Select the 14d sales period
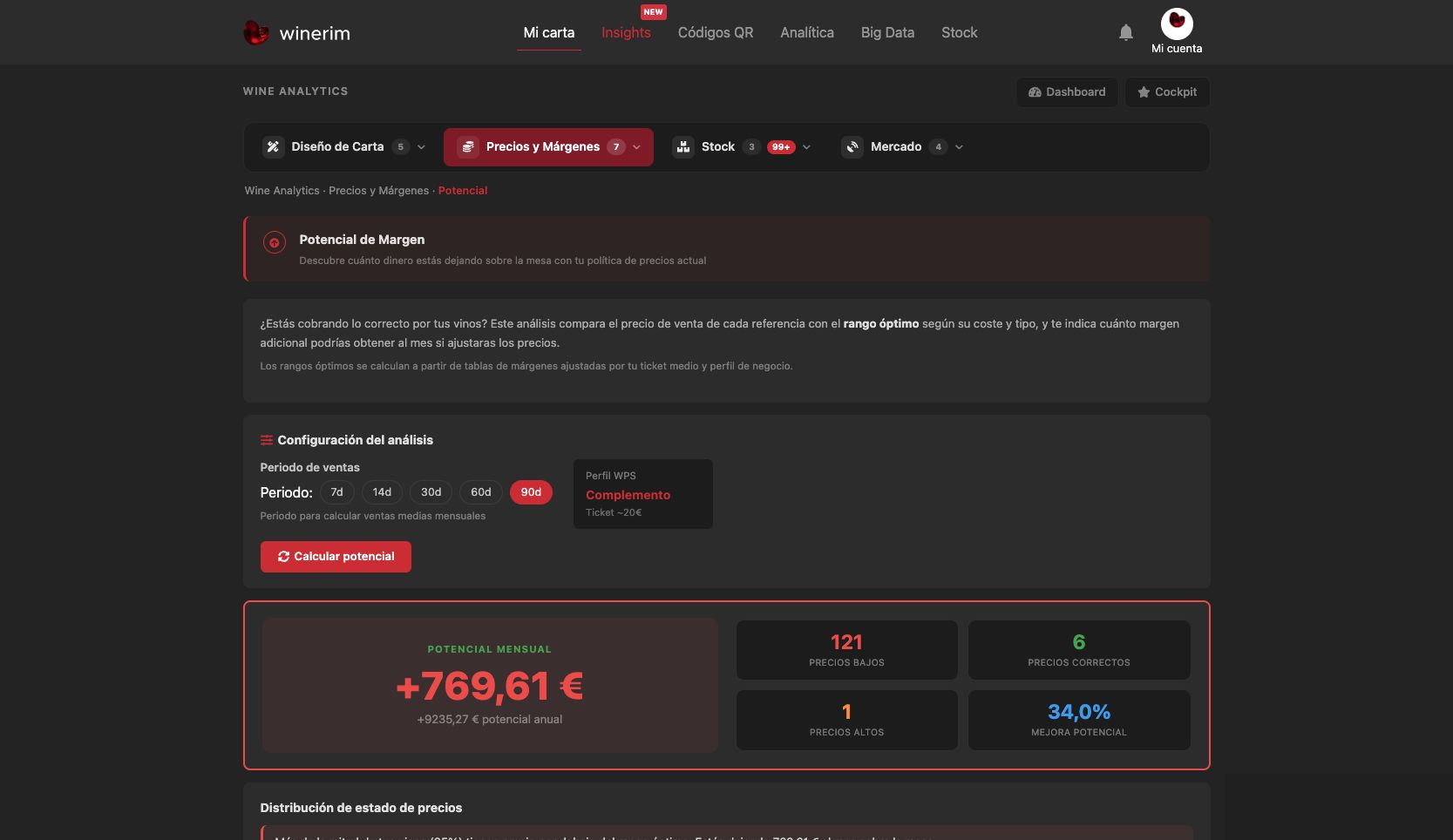 click(x=382, y=492)
